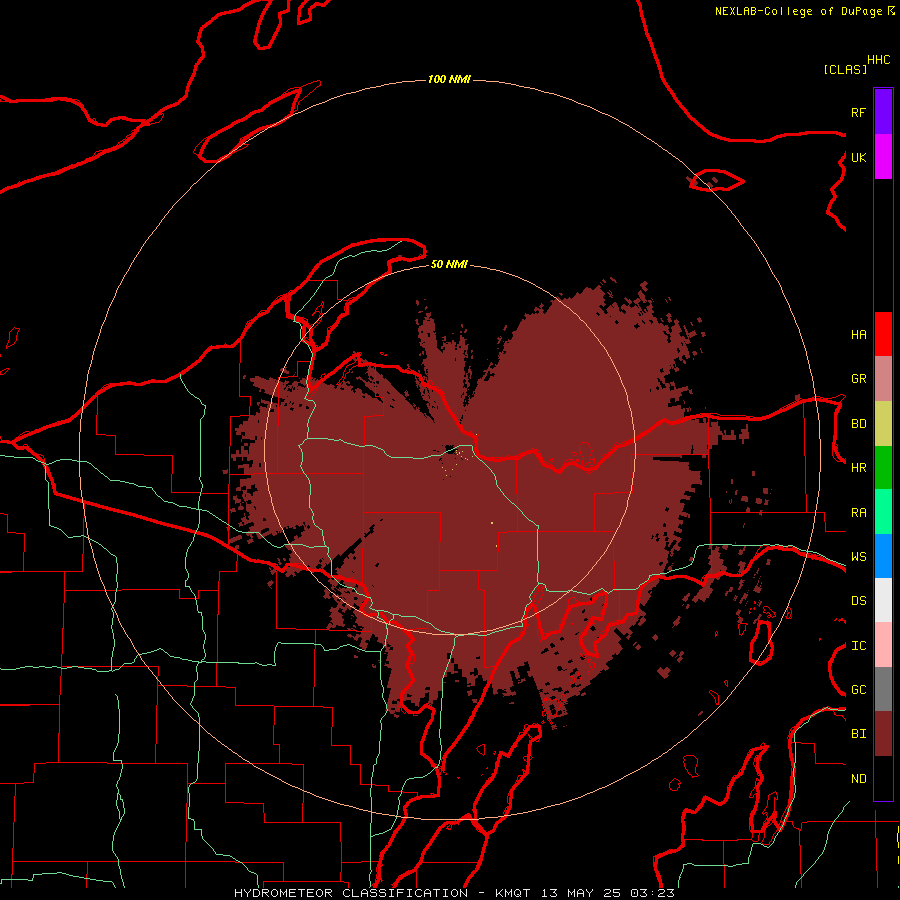Click the IC light-pink legend swatch
Viewport: 900px width, 900px height.
(883, 645)
